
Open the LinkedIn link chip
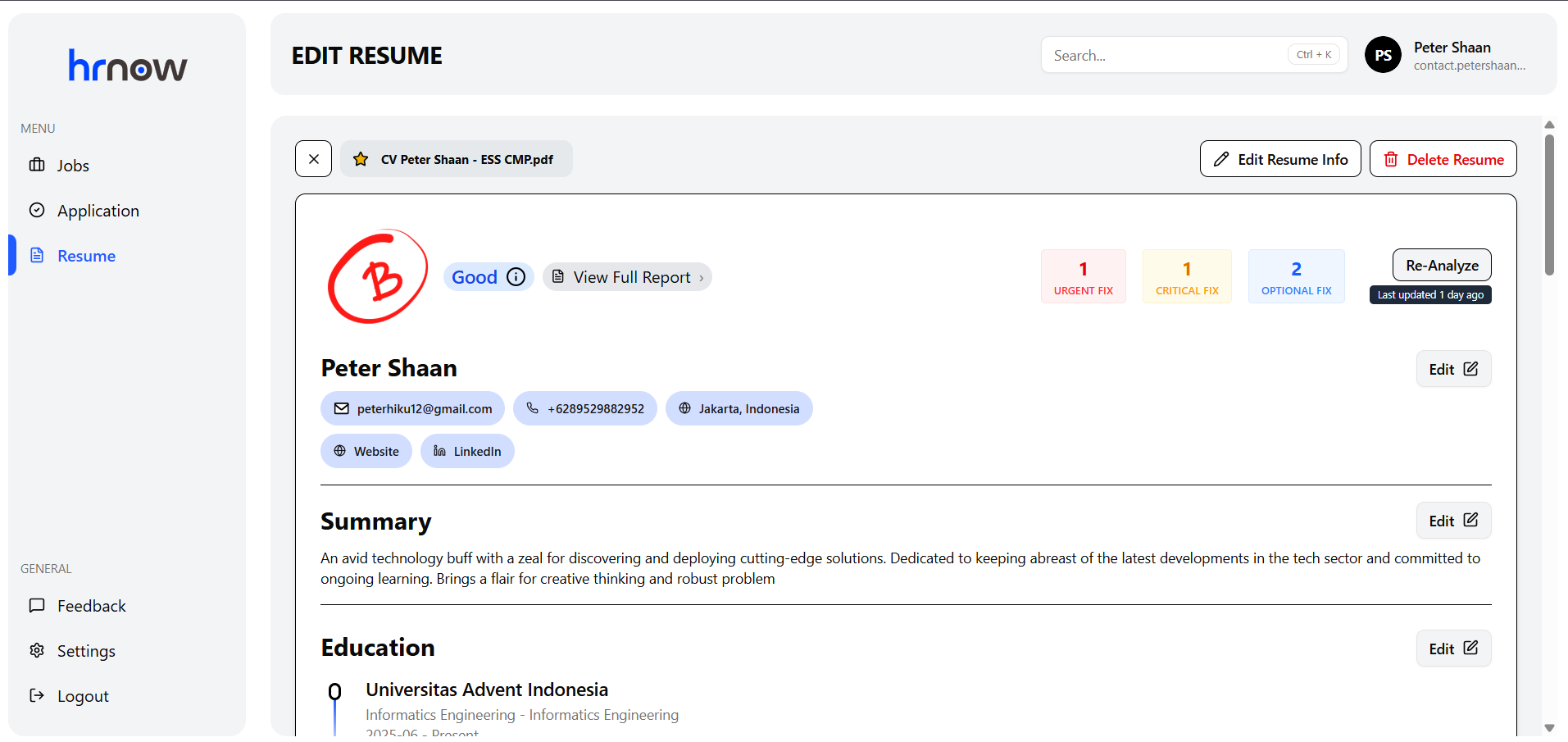467,451
